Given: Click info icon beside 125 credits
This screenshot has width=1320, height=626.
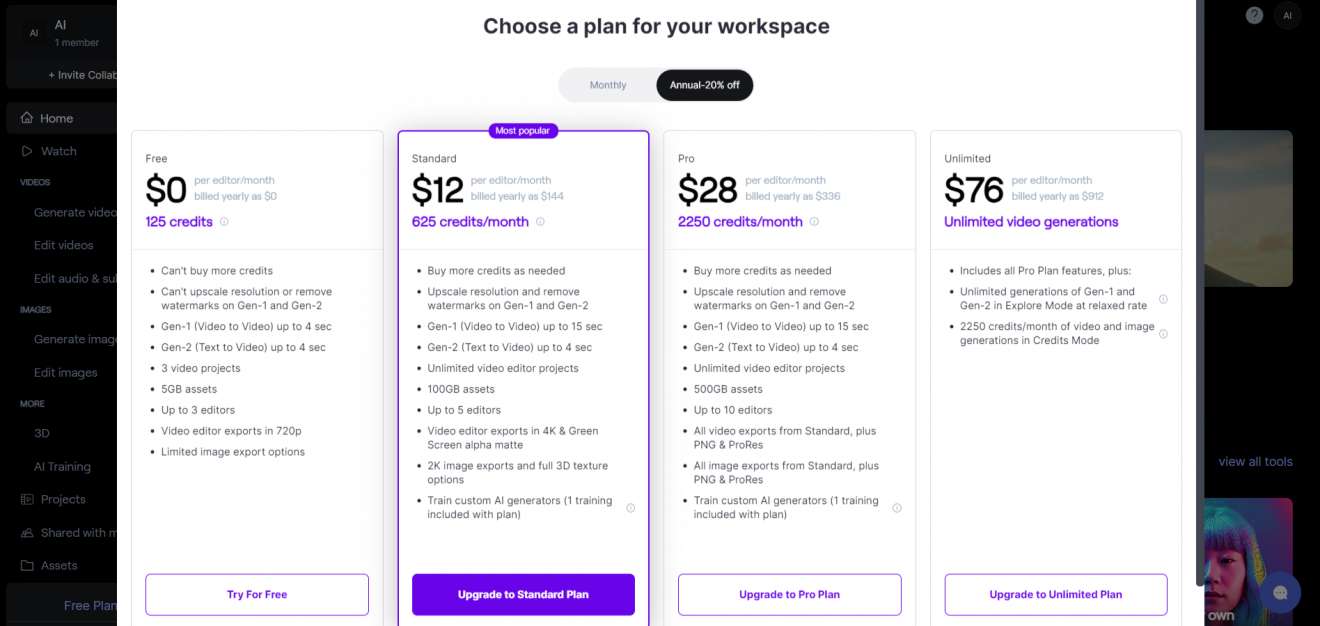Looking at the screenshot, I should [x=224, y=222].
